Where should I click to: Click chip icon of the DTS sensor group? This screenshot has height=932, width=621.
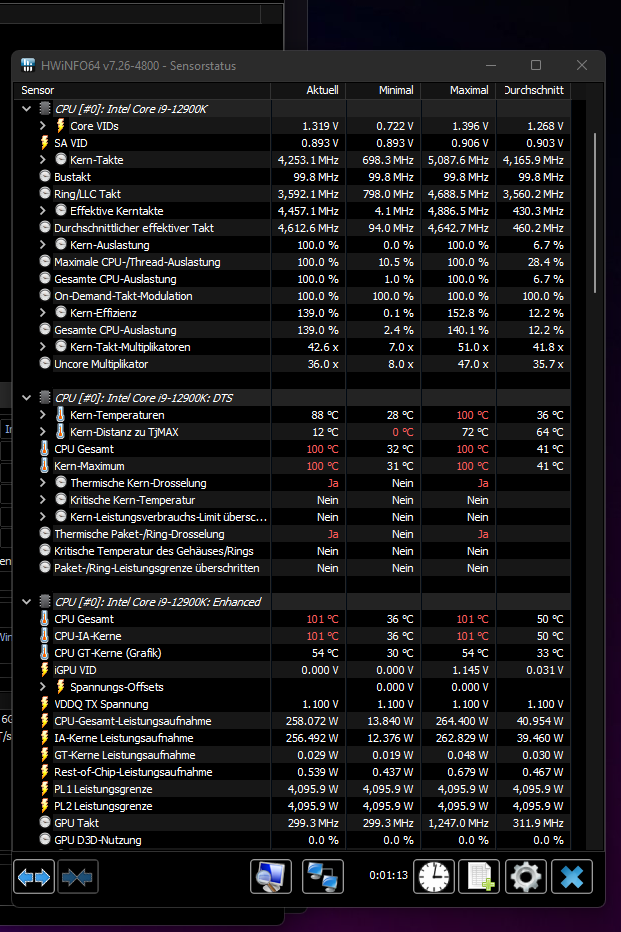[45, 398]
